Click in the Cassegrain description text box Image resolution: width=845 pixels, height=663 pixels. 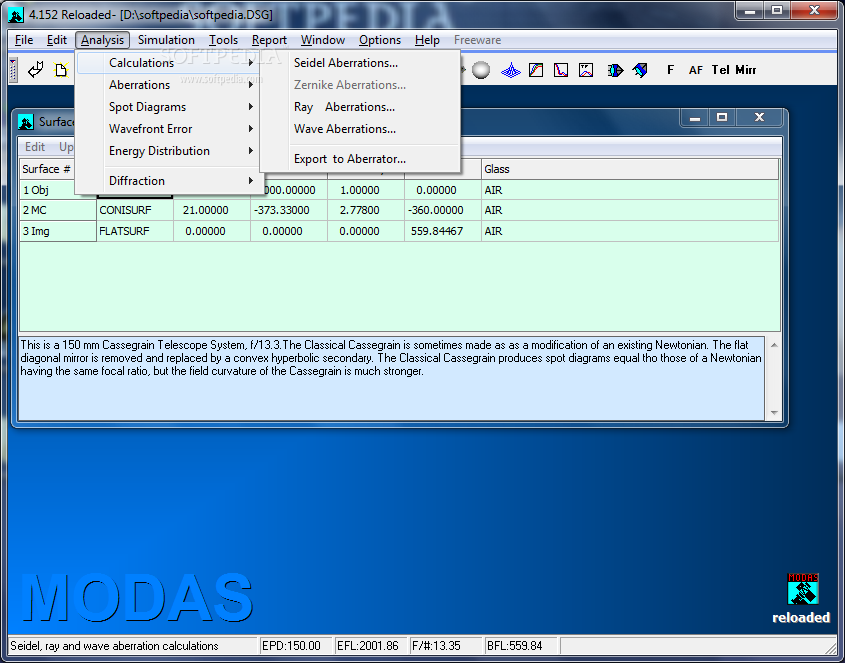coord(391,378)
